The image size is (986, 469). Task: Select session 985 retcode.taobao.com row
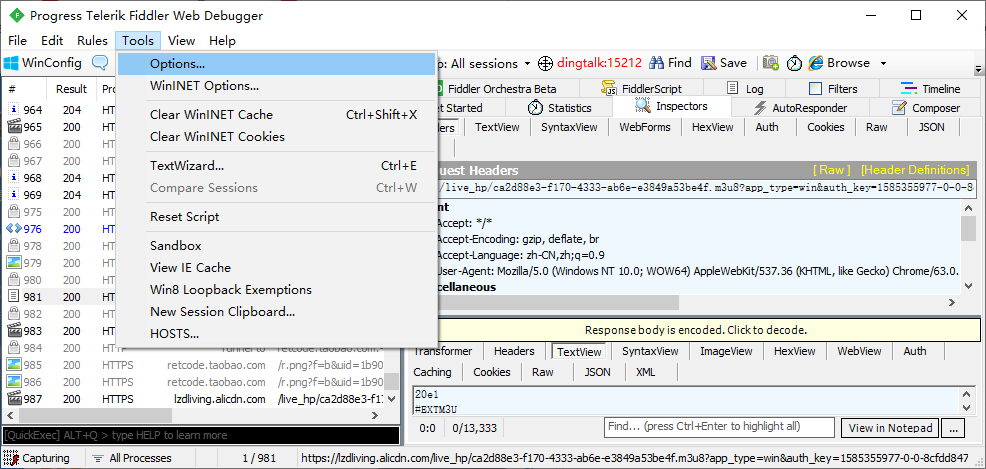(x=195, y=365)
